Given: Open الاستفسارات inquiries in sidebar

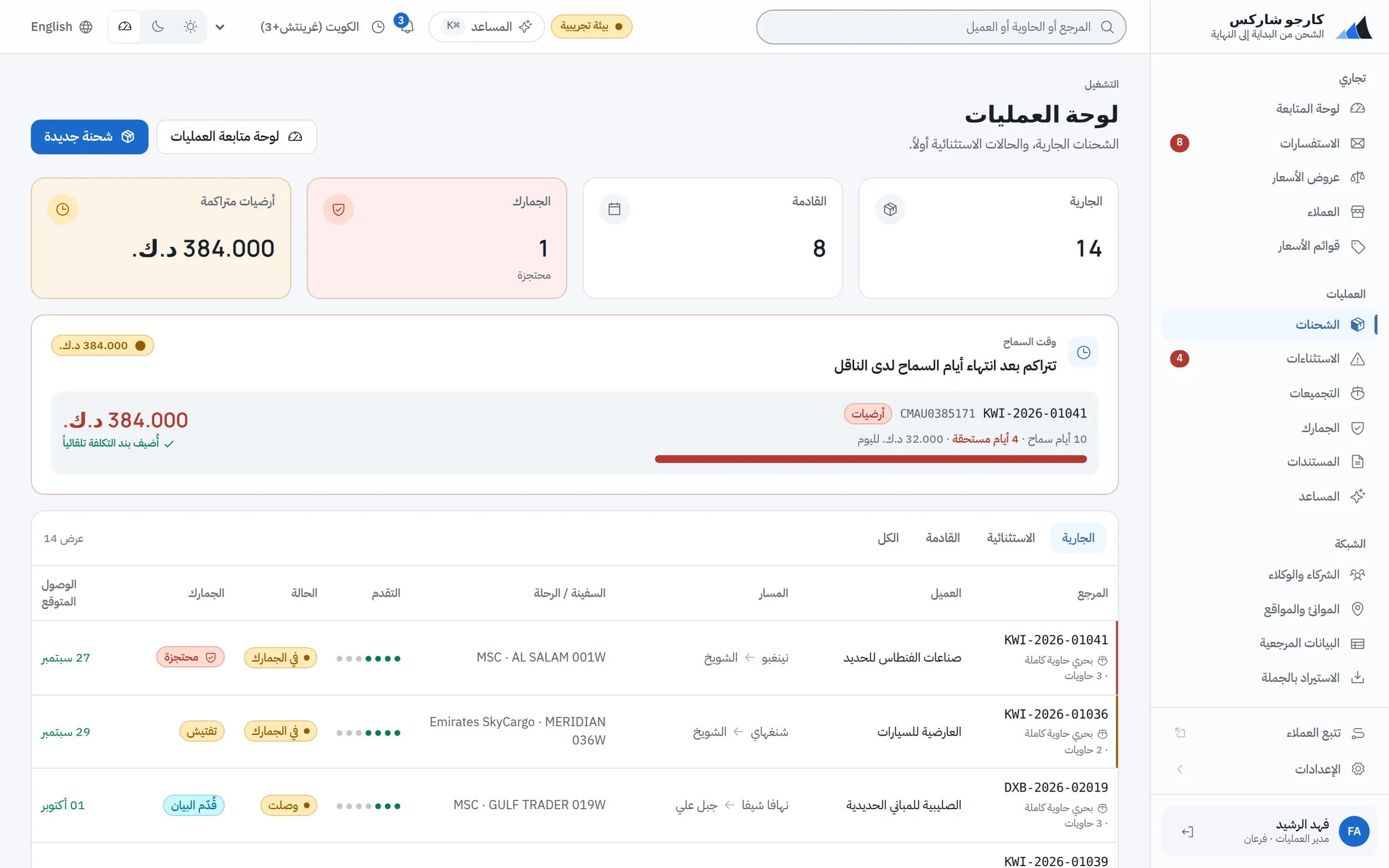Looking at the screenshot, I should pos(1269,143).
